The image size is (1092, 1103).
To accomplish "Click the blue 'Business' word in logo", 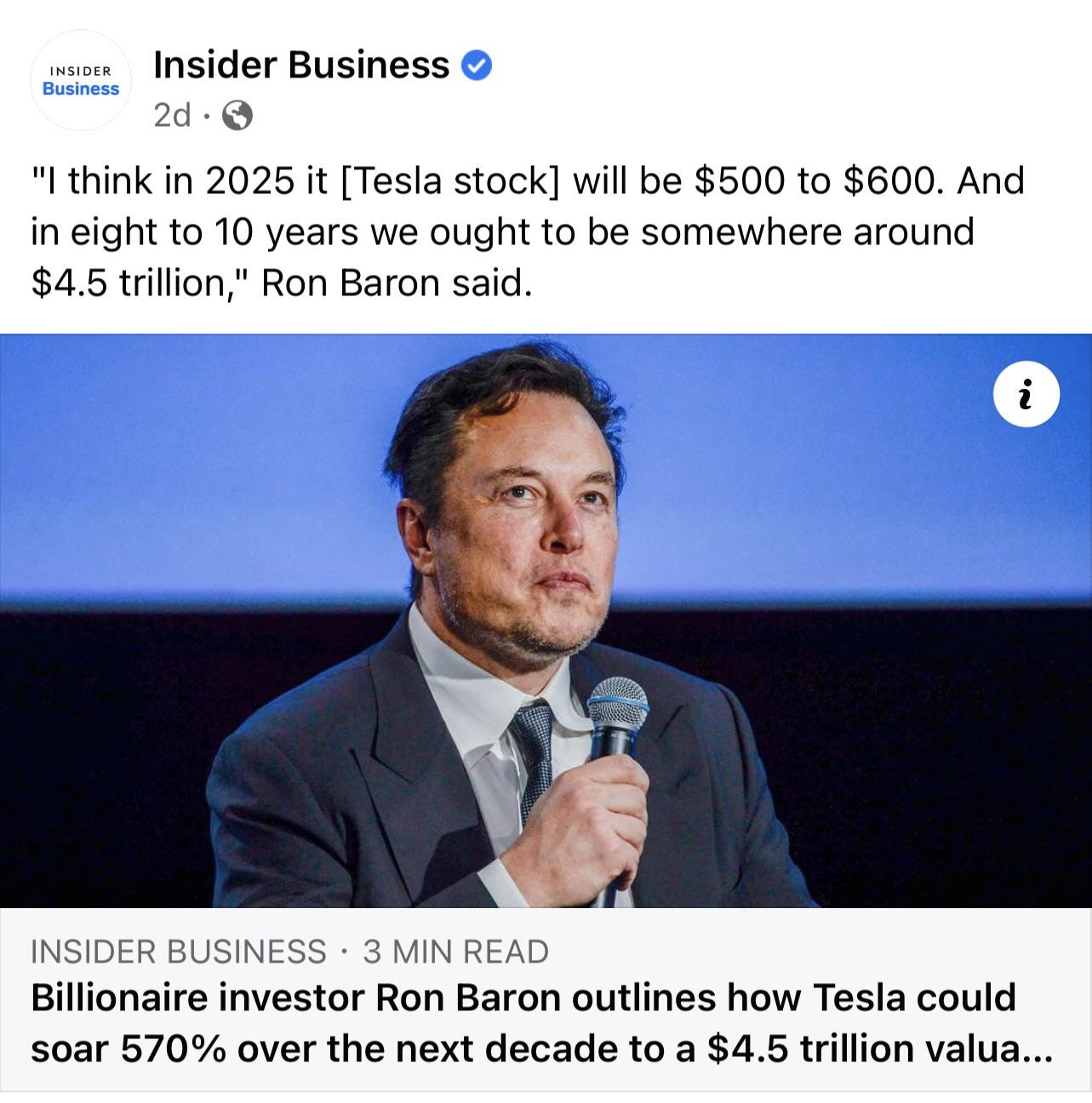I will (81, 89).
